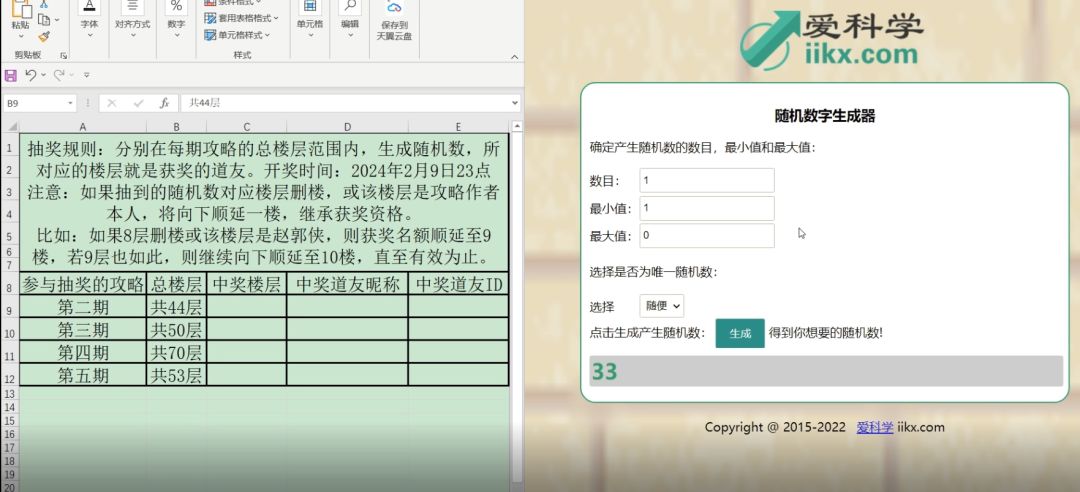Select cell 共70层
1080x492 pixels.
(x=176, y=352)
